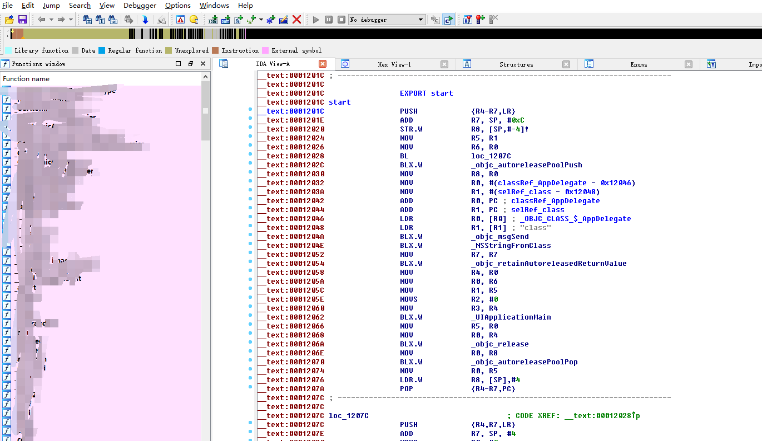Click the navigation band overview bar
This screenshot has height=441, width=762.
coord(384,34)
